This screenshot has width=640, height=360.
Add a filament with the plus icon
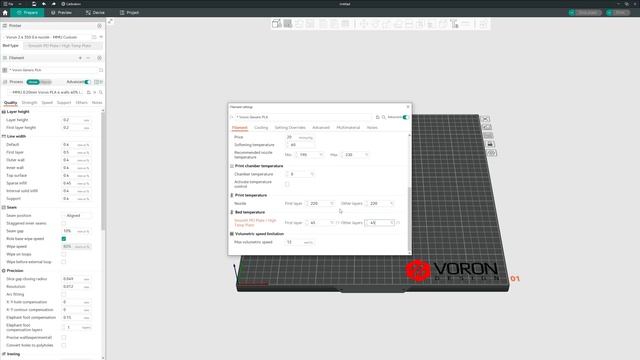[80, 58]
